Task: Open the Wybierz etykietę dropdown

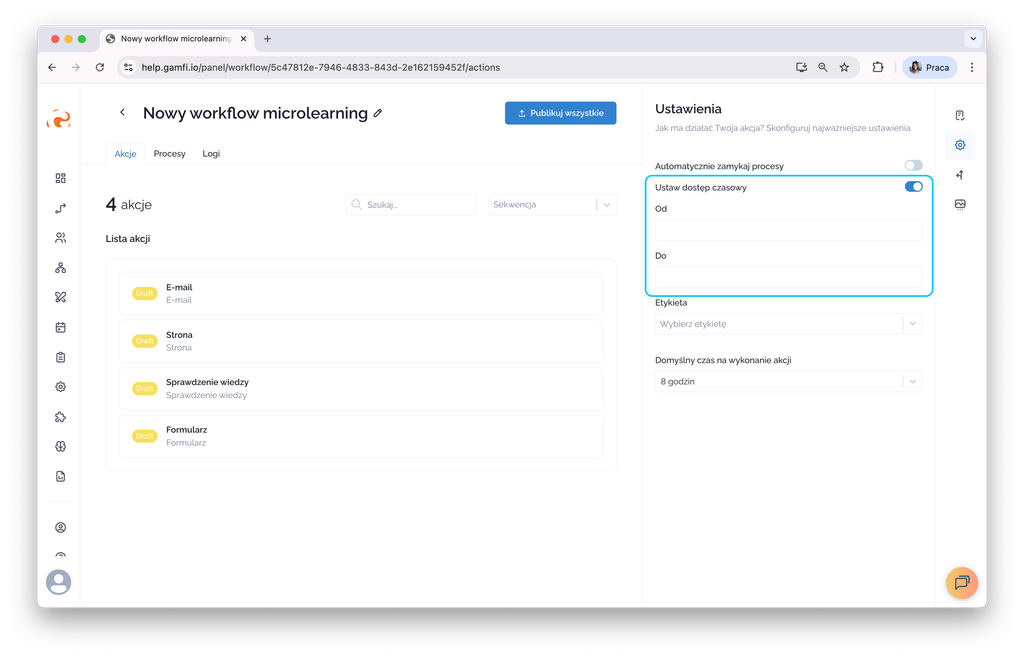Action: (788, 324)
